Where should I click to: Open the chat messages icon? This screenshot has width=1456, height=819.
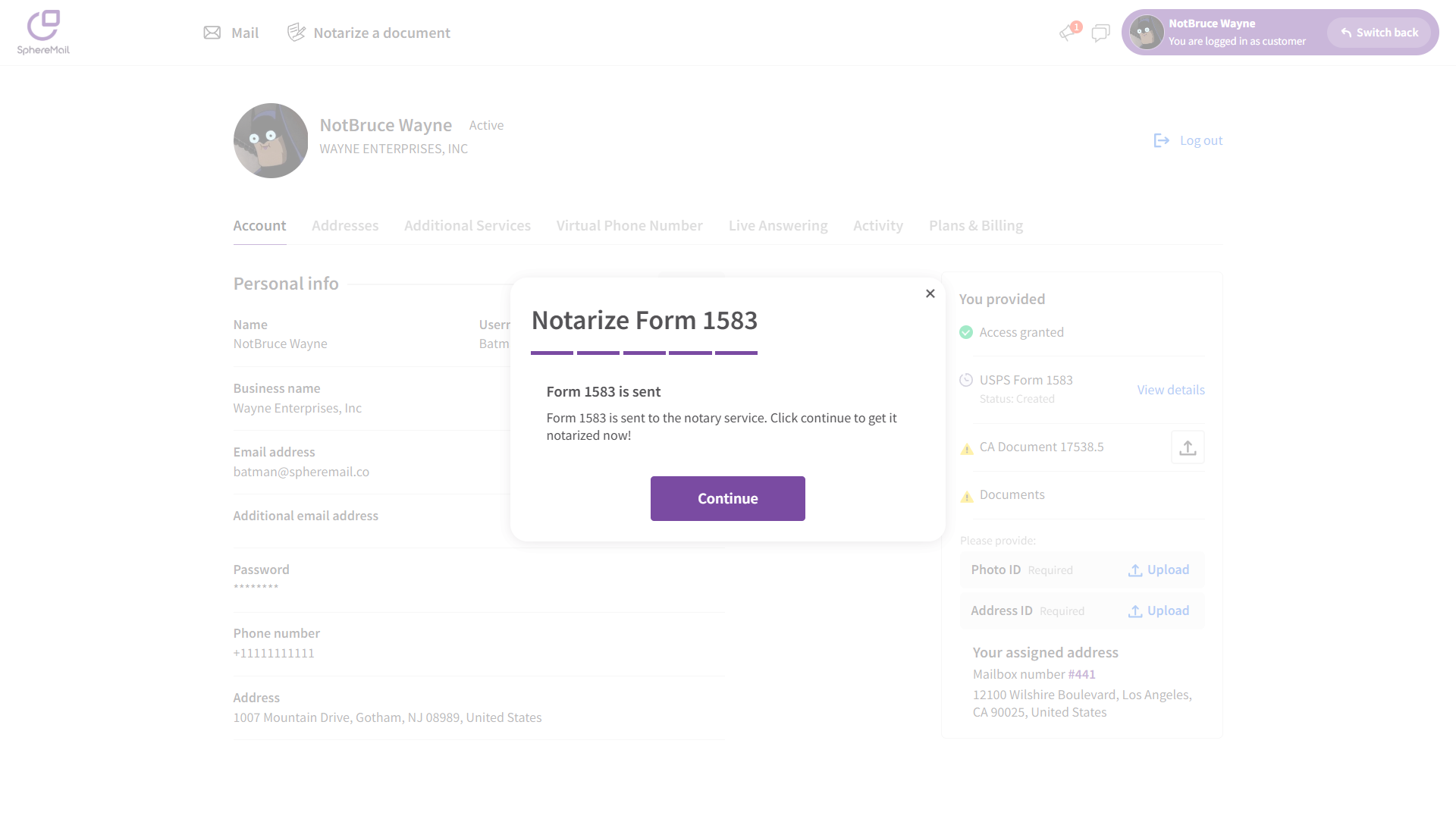(1100, 33)
